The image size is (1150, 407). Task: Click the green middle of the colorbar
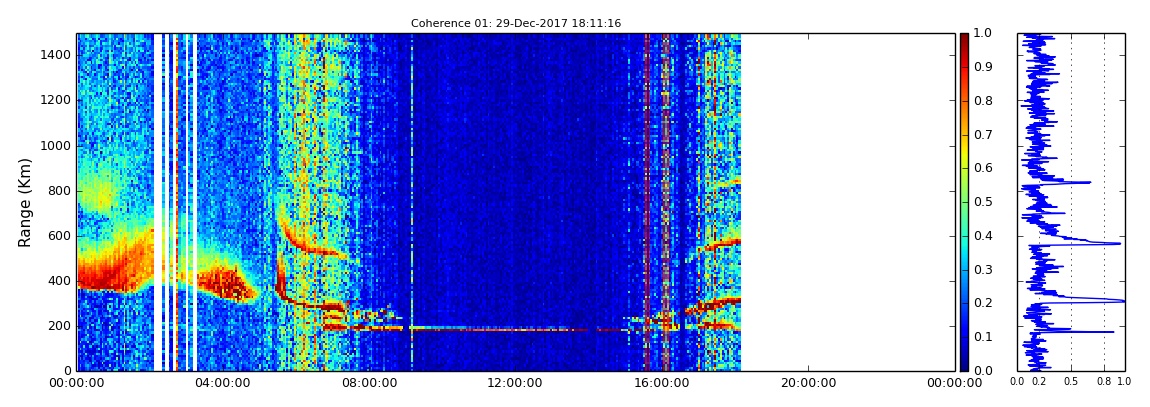click(x=964, y=202)
